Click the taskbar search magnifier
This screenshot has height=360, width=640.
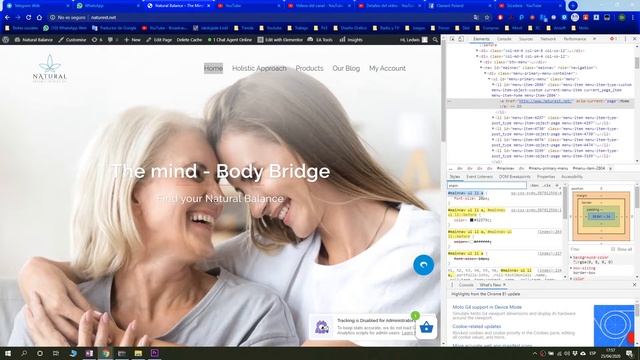[x=24, y=353]
